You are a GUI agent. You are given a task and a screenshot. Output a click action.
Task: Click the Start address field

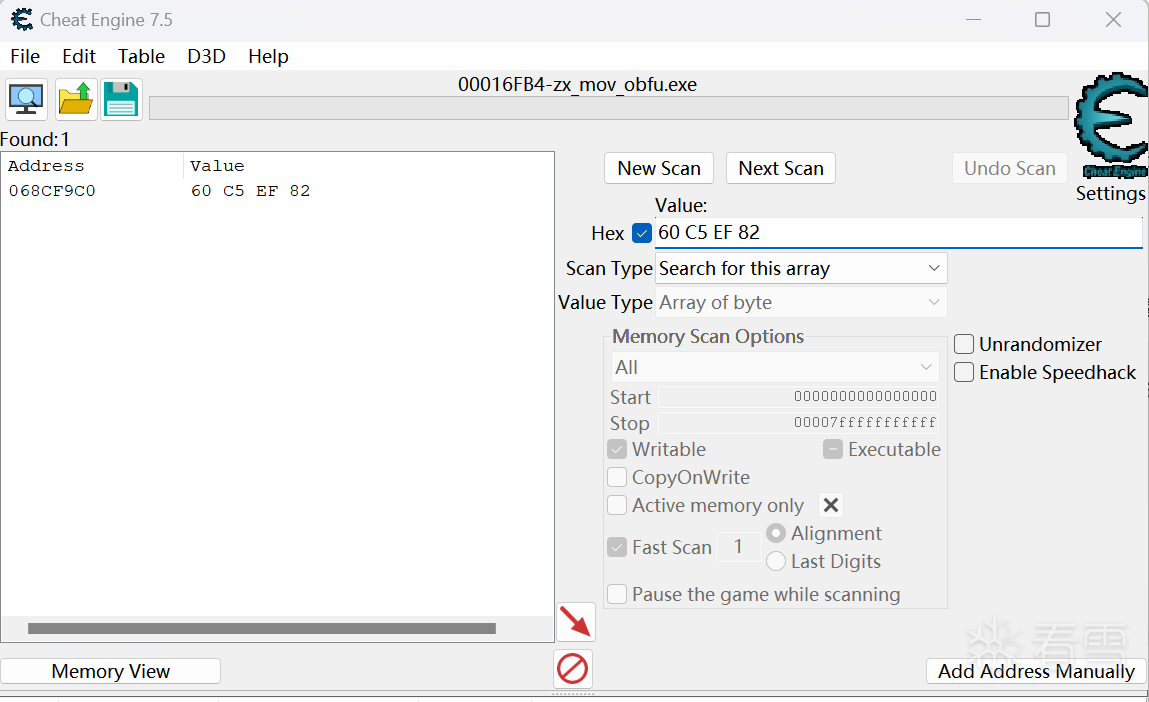pyautogui.click(x=798, y=396)
